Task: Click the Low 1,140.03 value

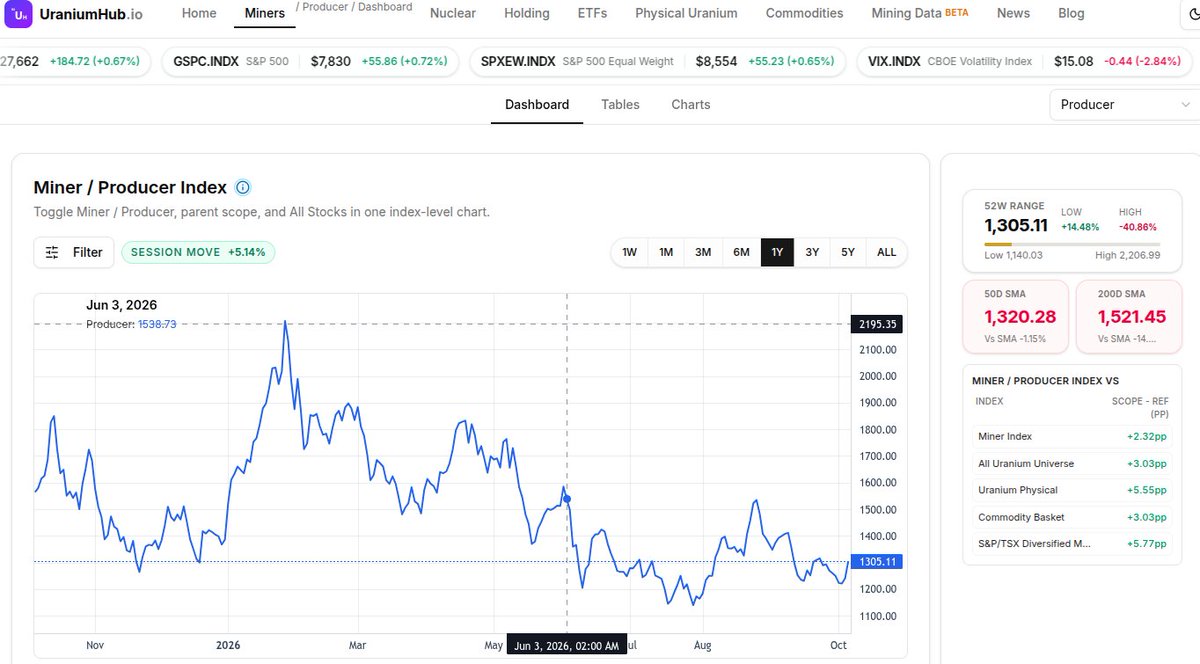Action: pos(1013,255)
